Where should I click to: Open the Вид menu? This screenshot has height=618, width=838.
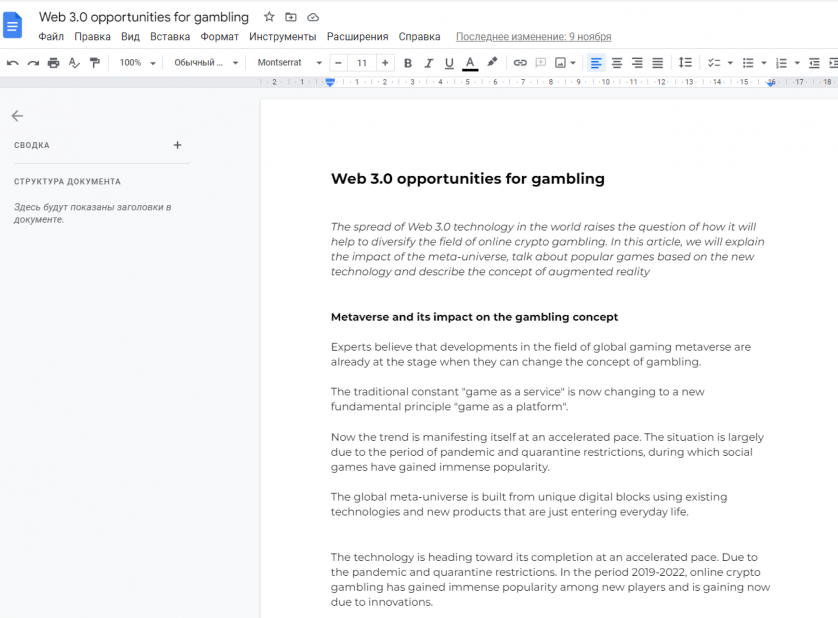click(x=130, y=36)
